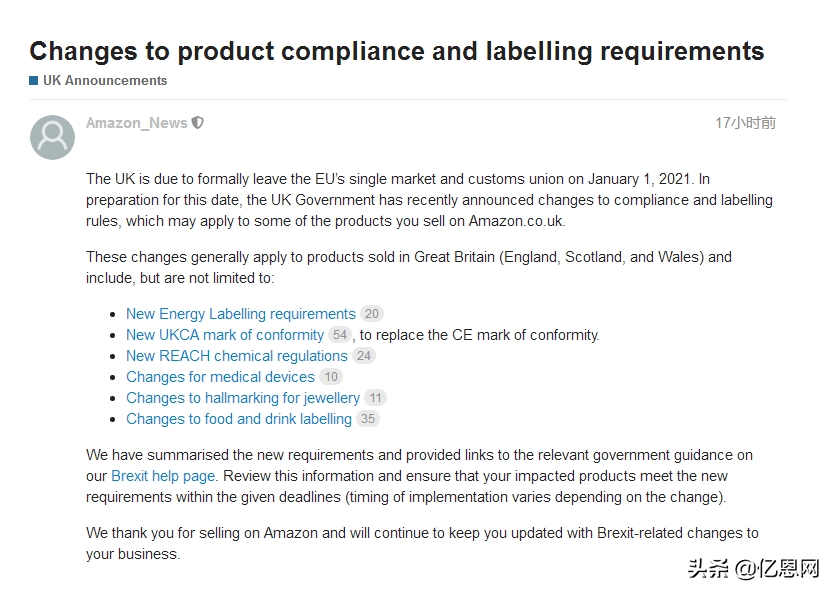Screen dimensions: 837x596
Task: Click the 10 click-count badge
Action: click(331, 377)
